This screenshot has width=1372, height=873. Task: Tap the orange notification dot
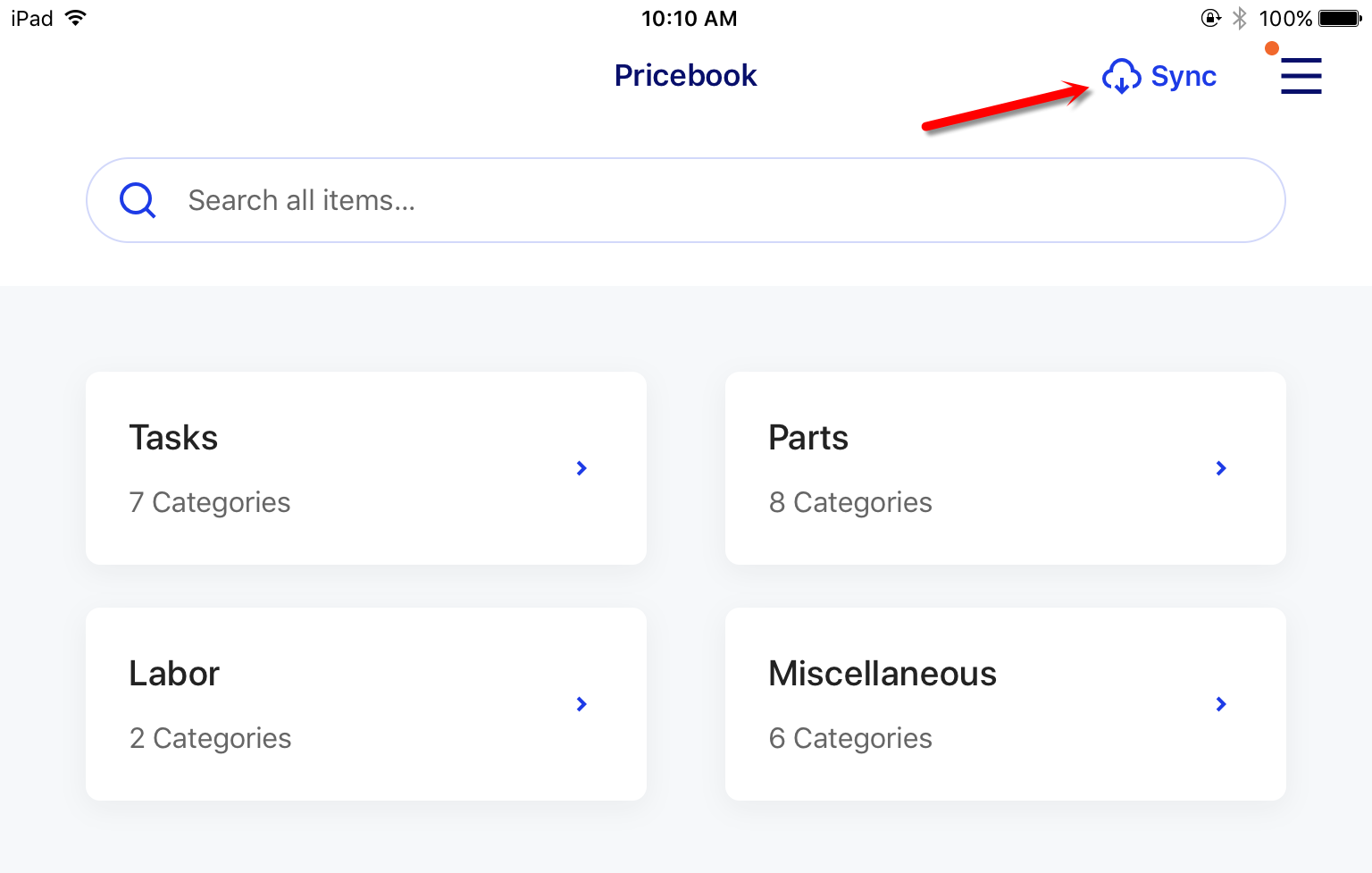point(1271,48)
